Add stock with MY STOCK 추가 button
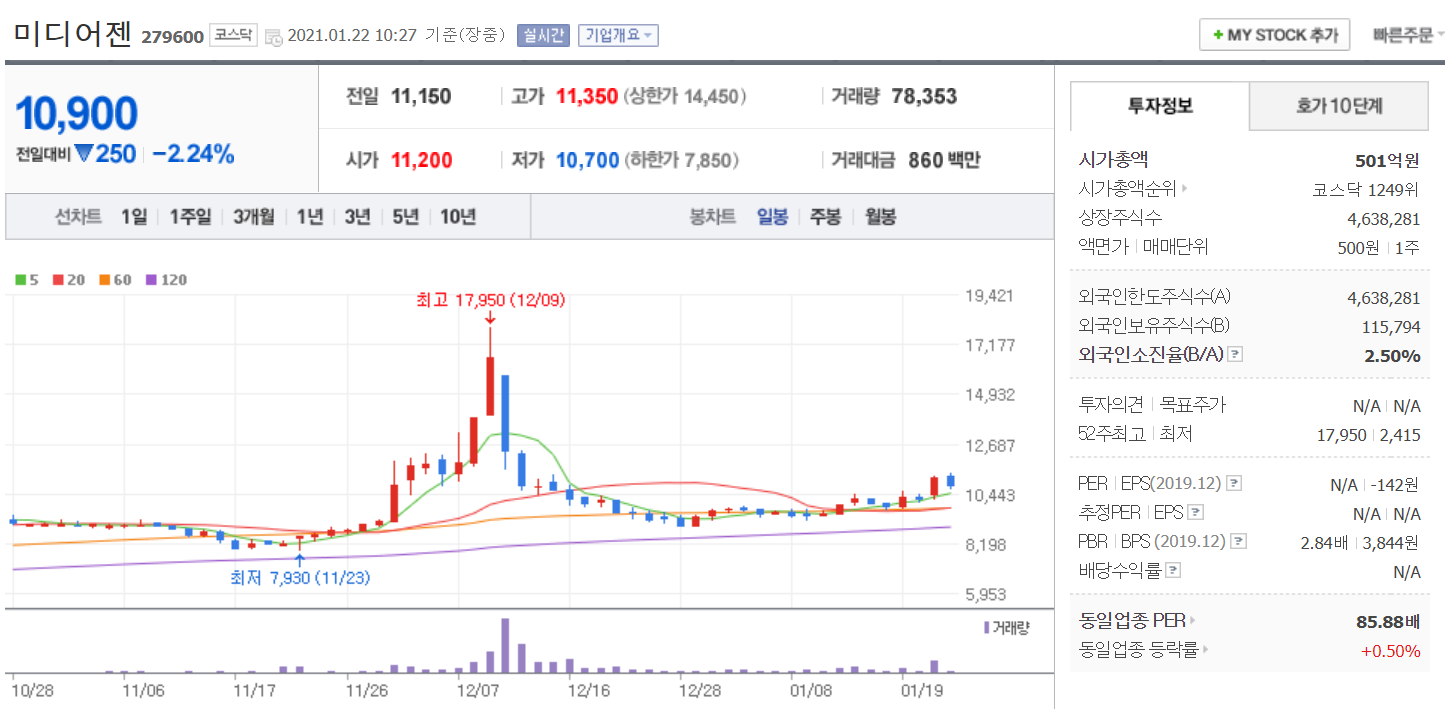 (1274, 35)
